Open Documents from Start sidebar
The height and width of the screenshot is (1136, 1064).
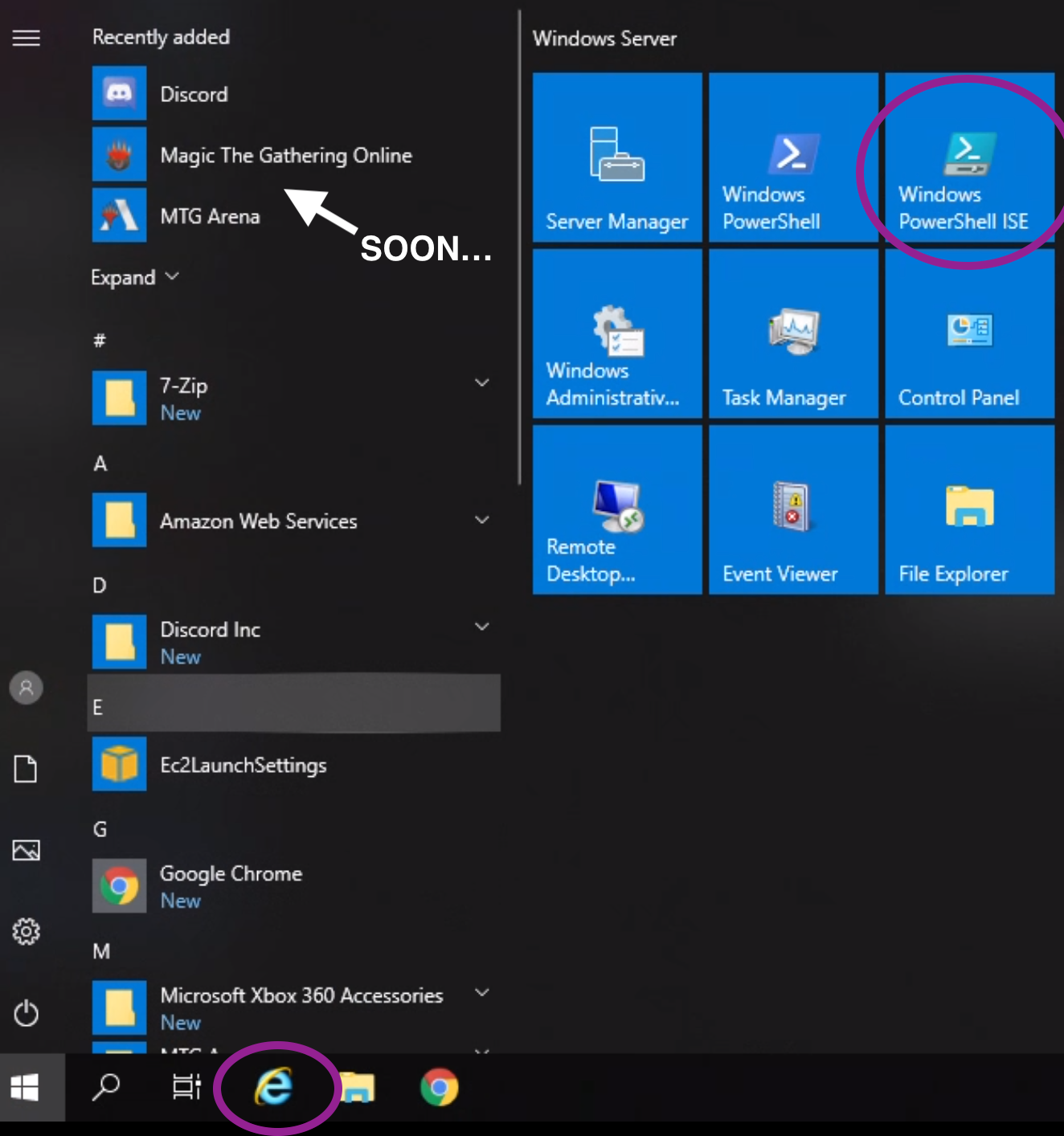(27, 769)
